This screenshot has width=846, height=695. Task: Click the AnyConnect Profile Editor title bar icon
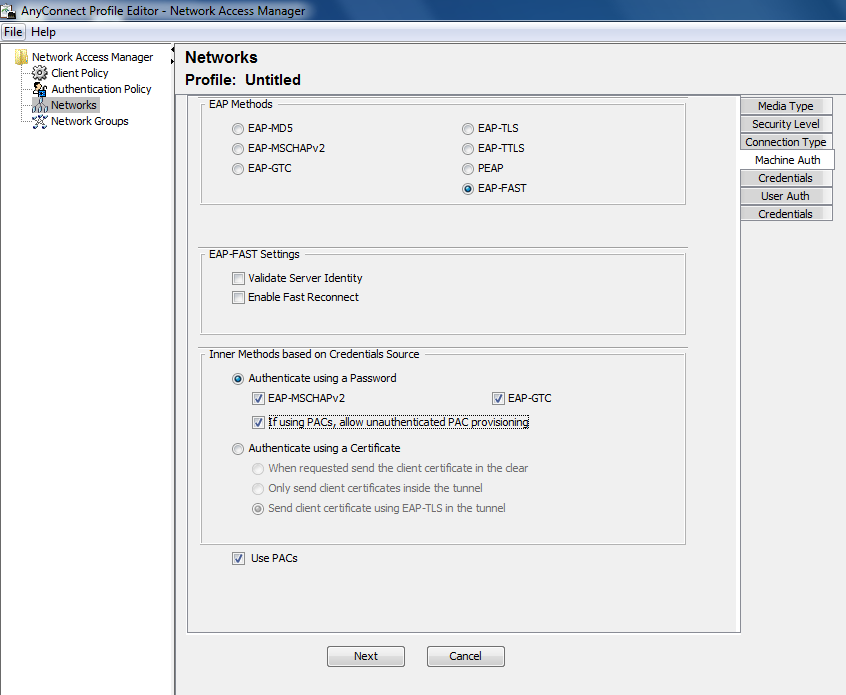pos(8,10)
